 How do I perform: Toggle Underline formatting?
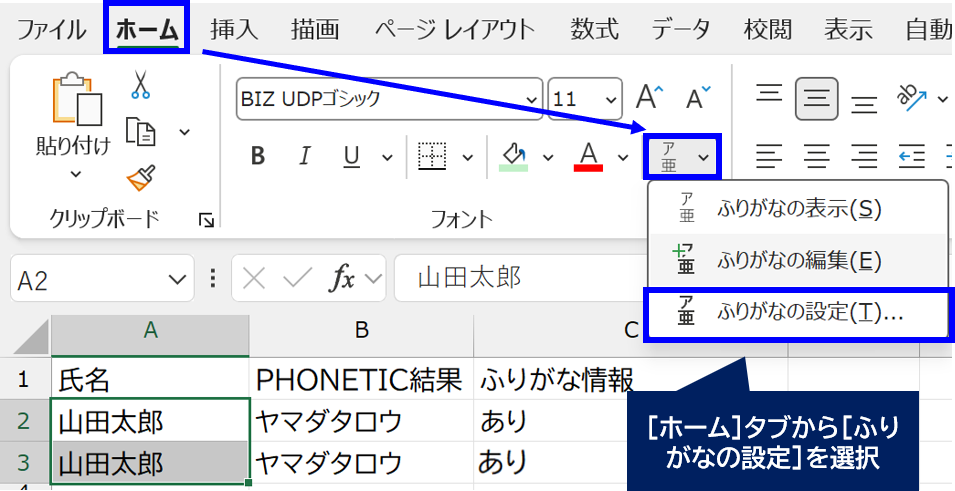pyautogui.click(x=351, y=157)
